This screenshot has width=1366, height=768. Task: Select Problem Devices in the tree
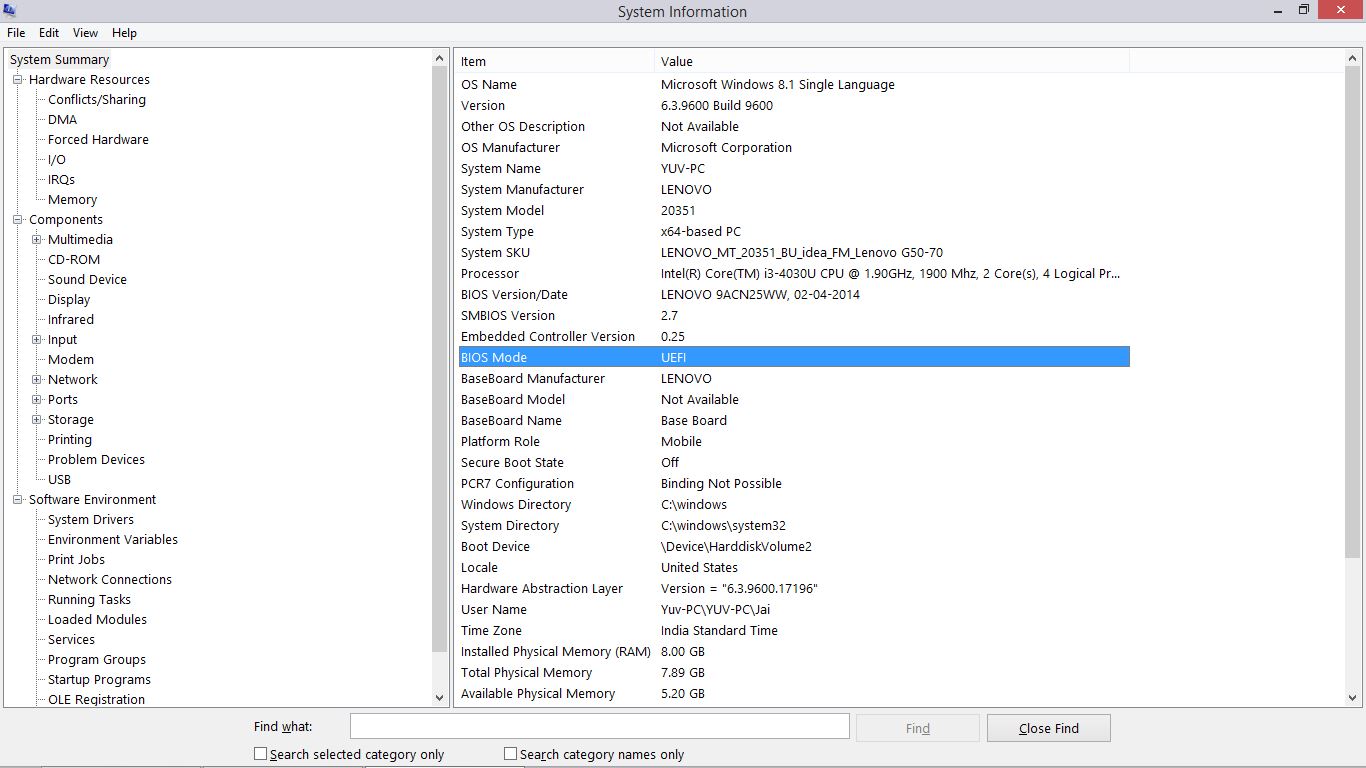coord(96,460)
